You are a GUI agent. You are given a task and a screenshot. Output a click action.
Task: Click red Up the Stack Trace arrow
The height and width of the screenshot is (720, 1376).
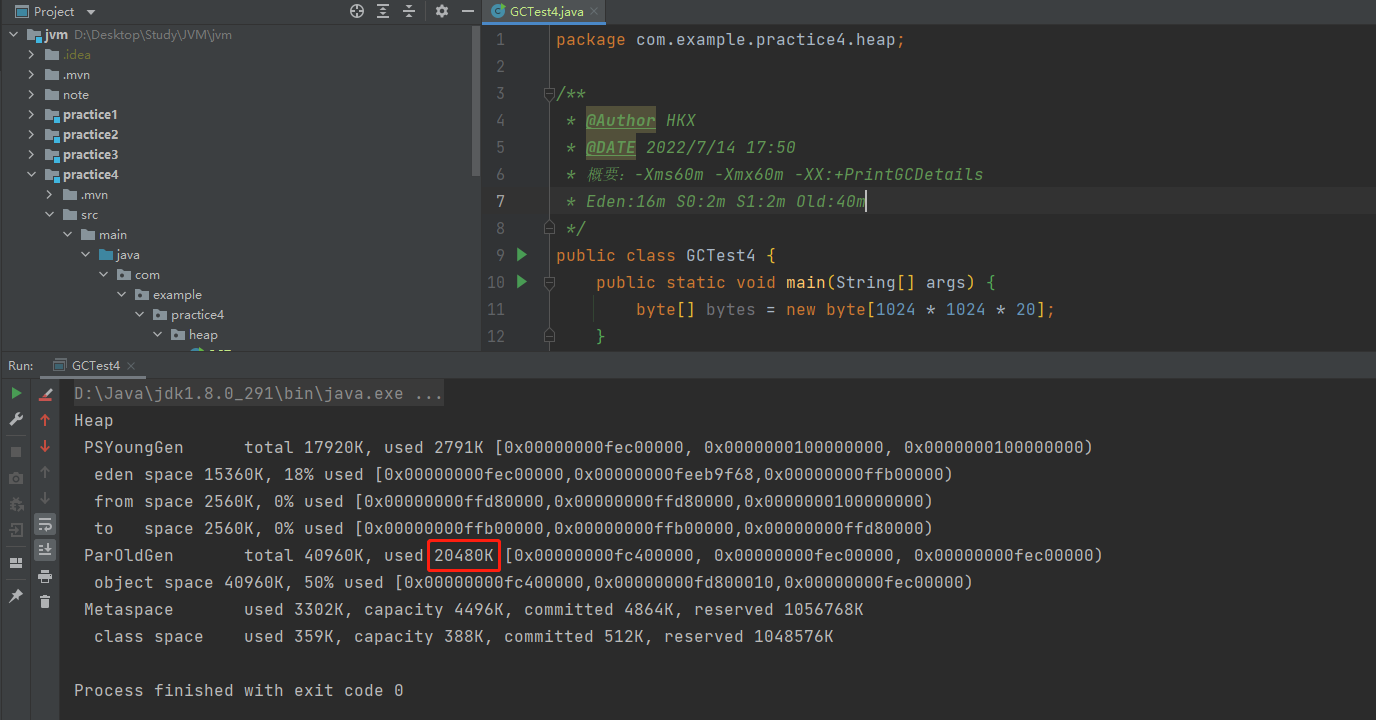45,420
